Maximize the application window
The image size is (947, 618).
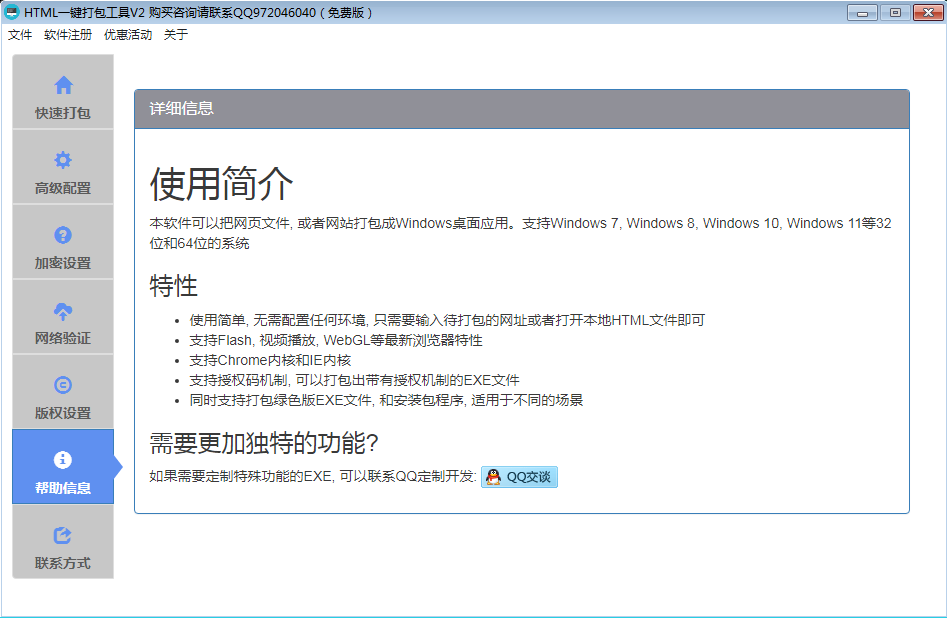click(x=894, y=12)
